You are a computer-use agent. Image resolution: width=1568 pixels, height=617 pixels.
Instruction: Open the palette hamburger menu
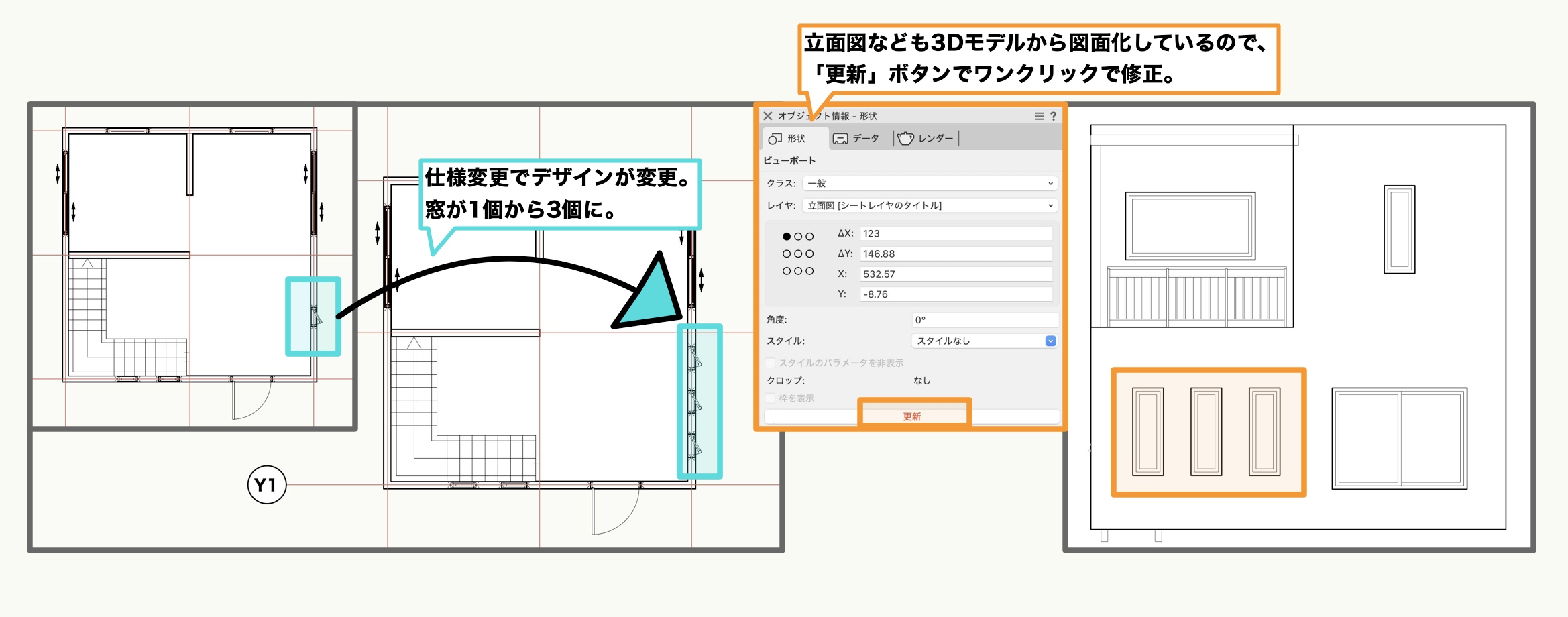[x=1039, y=116]
